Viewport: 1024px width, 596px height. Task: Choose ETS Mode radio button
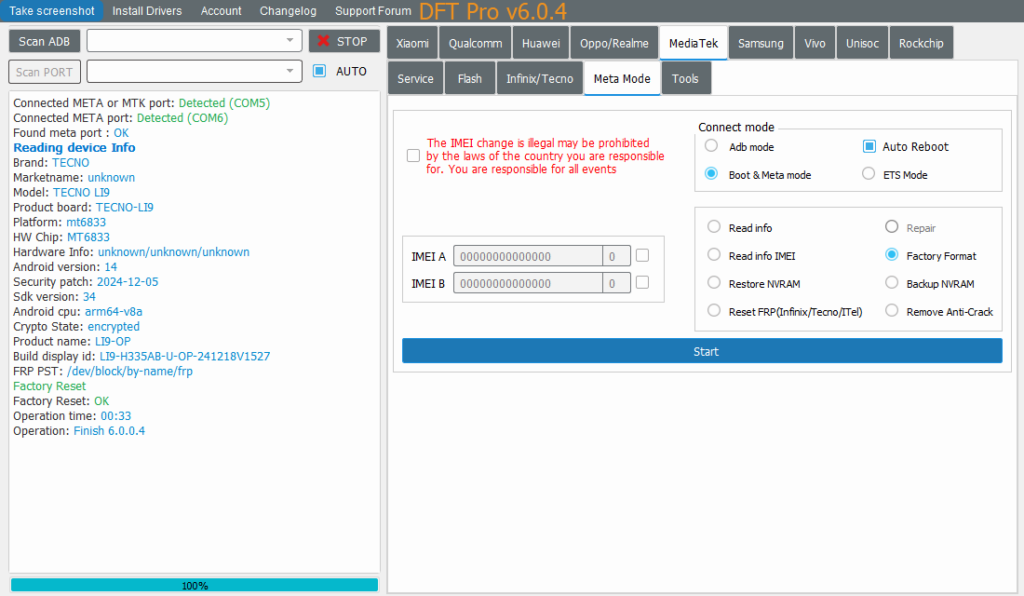869,174
